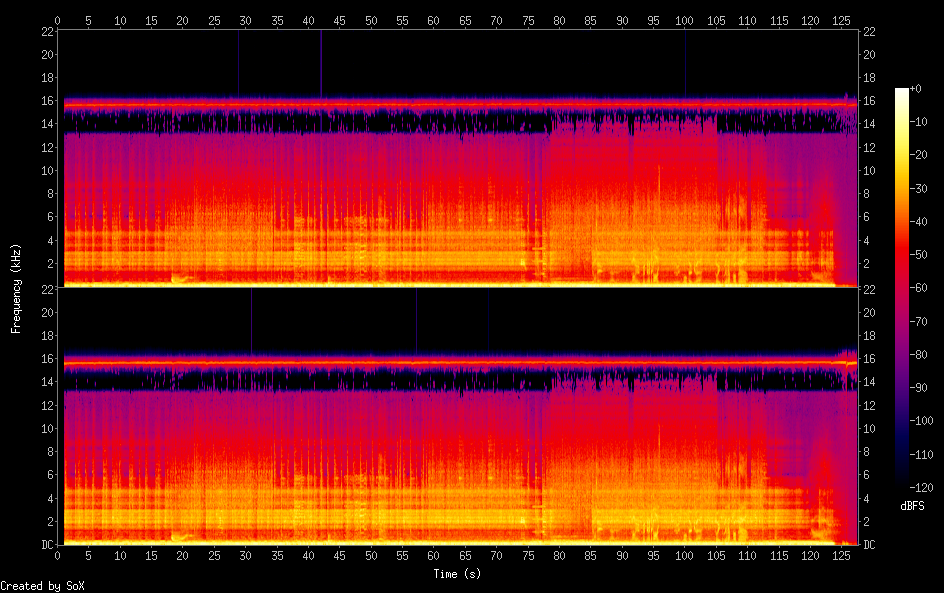Click the 'Time (s)' axis title

tap(457, 574)
